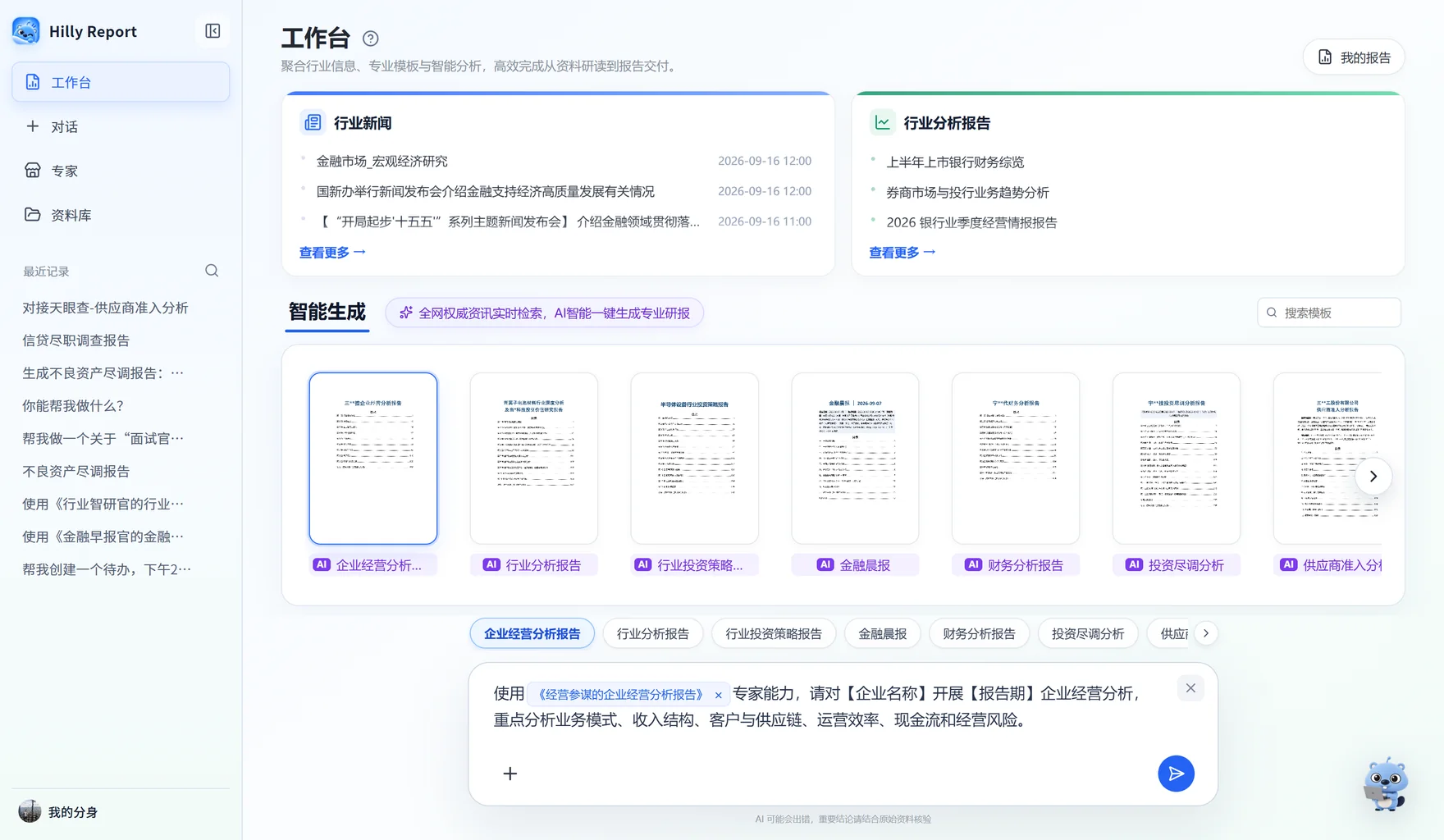Pick the 金融晨报 template thumbnail
This screenshot has height=840, width=1444.
[855, 459]
